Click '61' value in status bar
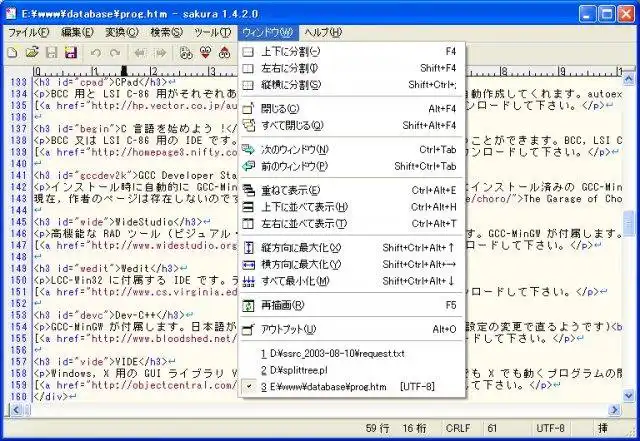Image resolution: width=640 pixels, height=441 pixels. [x=492, y=428]
